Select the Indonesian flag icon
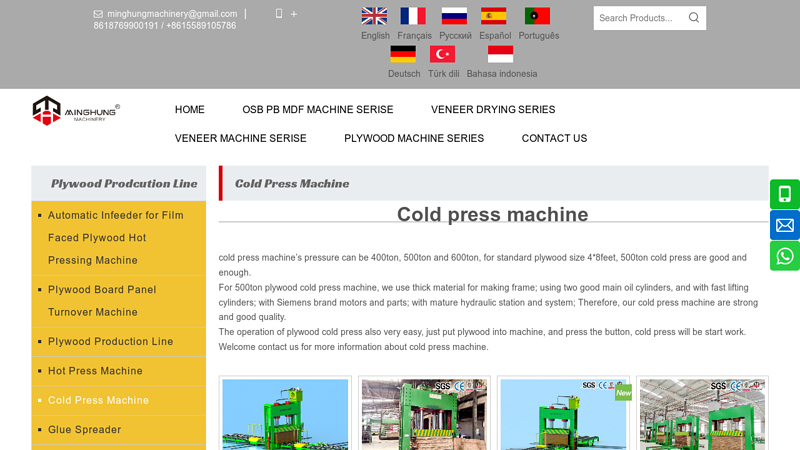This screenshot has width=800, height=450. pos(501,54)
